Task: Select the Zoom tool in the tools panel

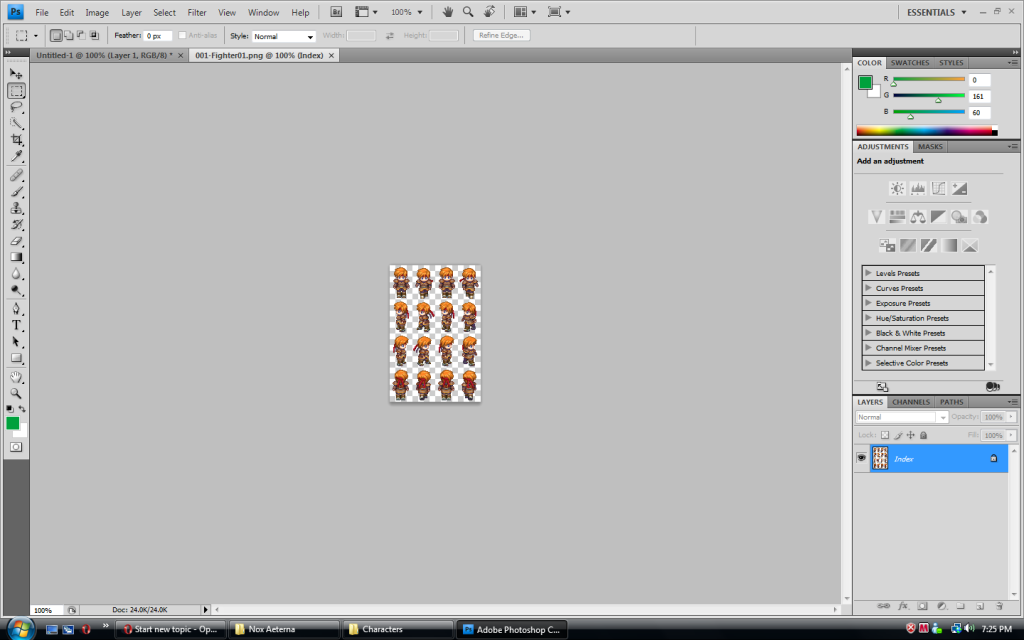Action: coord(16,393)
